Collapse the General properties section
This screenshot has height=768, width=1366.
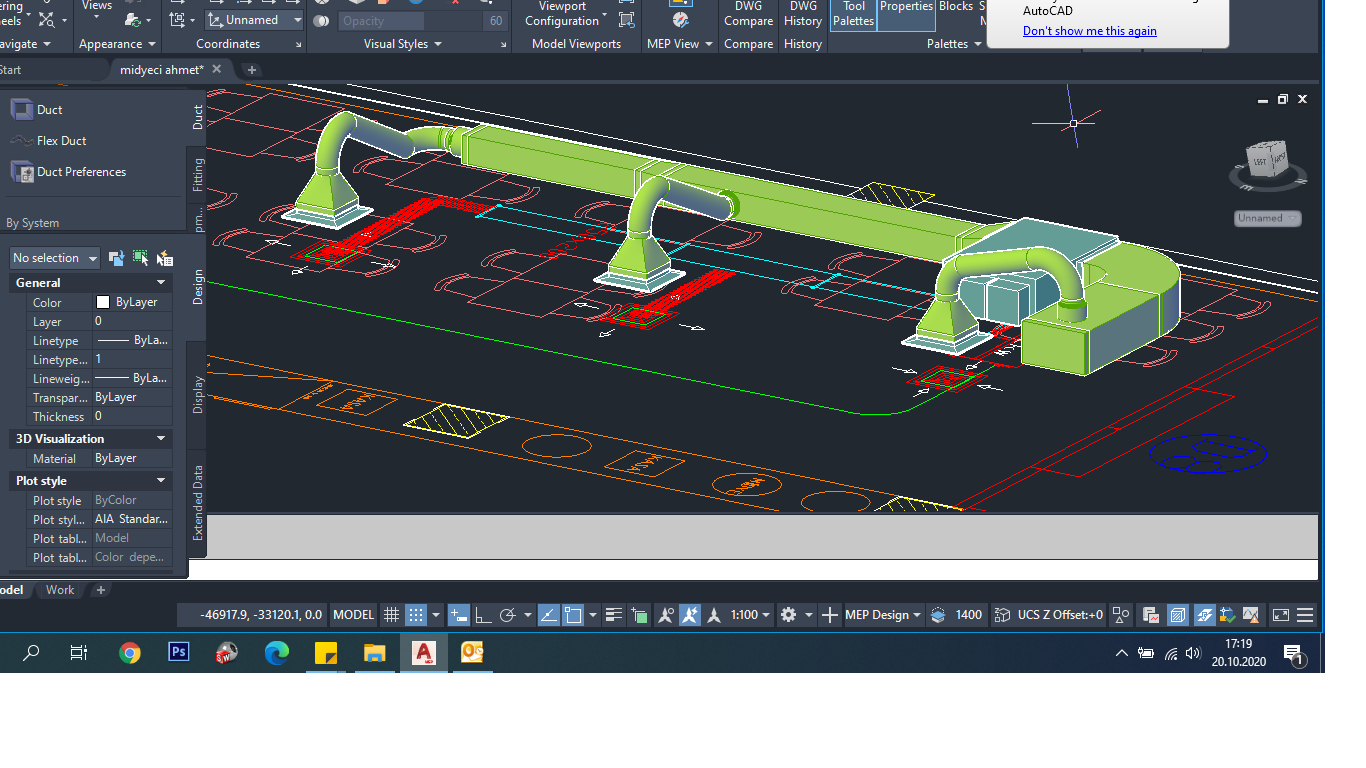pos(160,283)
